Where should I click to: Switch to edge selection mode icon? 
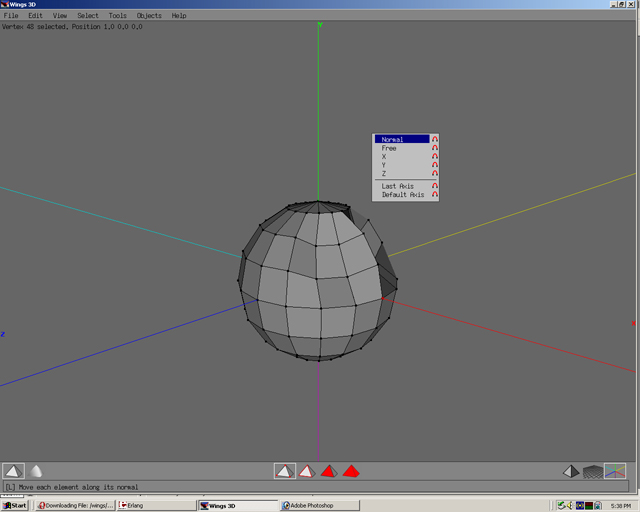pyautogui.click(x=307, y=471)
